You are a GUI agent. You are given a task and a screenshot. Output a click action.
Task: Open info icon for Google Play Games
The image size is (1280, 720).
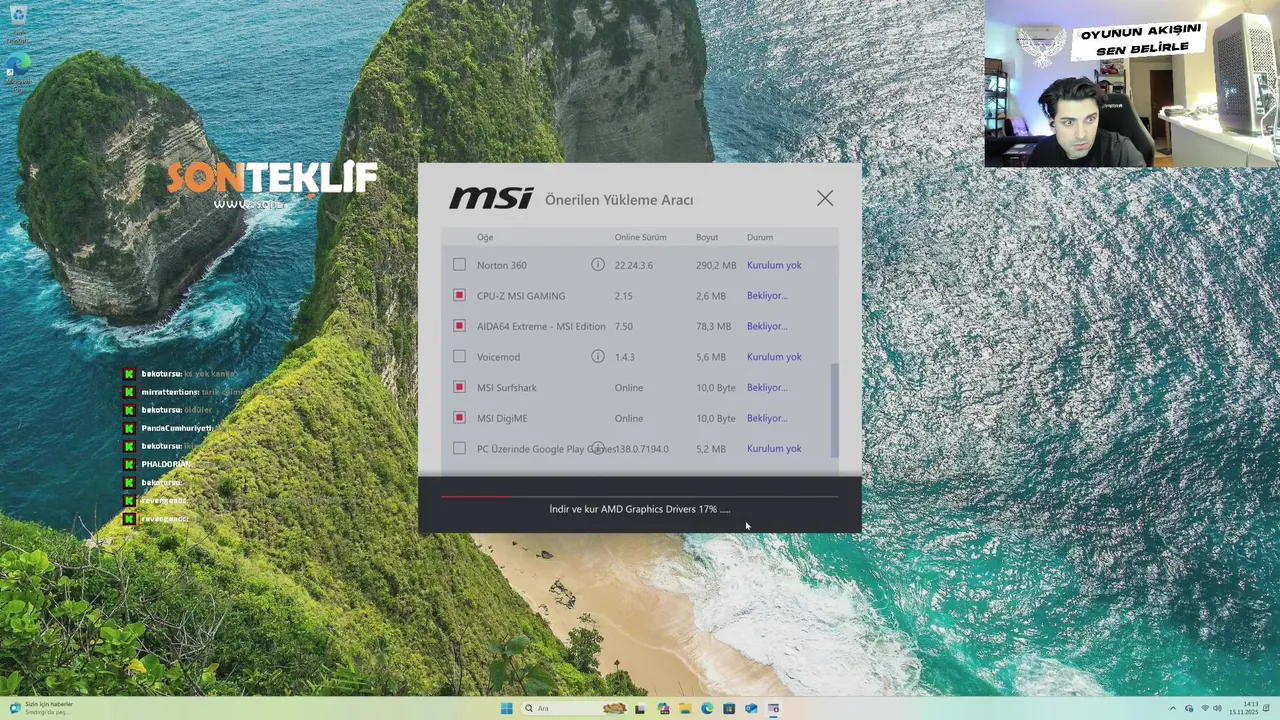[597, 448]
